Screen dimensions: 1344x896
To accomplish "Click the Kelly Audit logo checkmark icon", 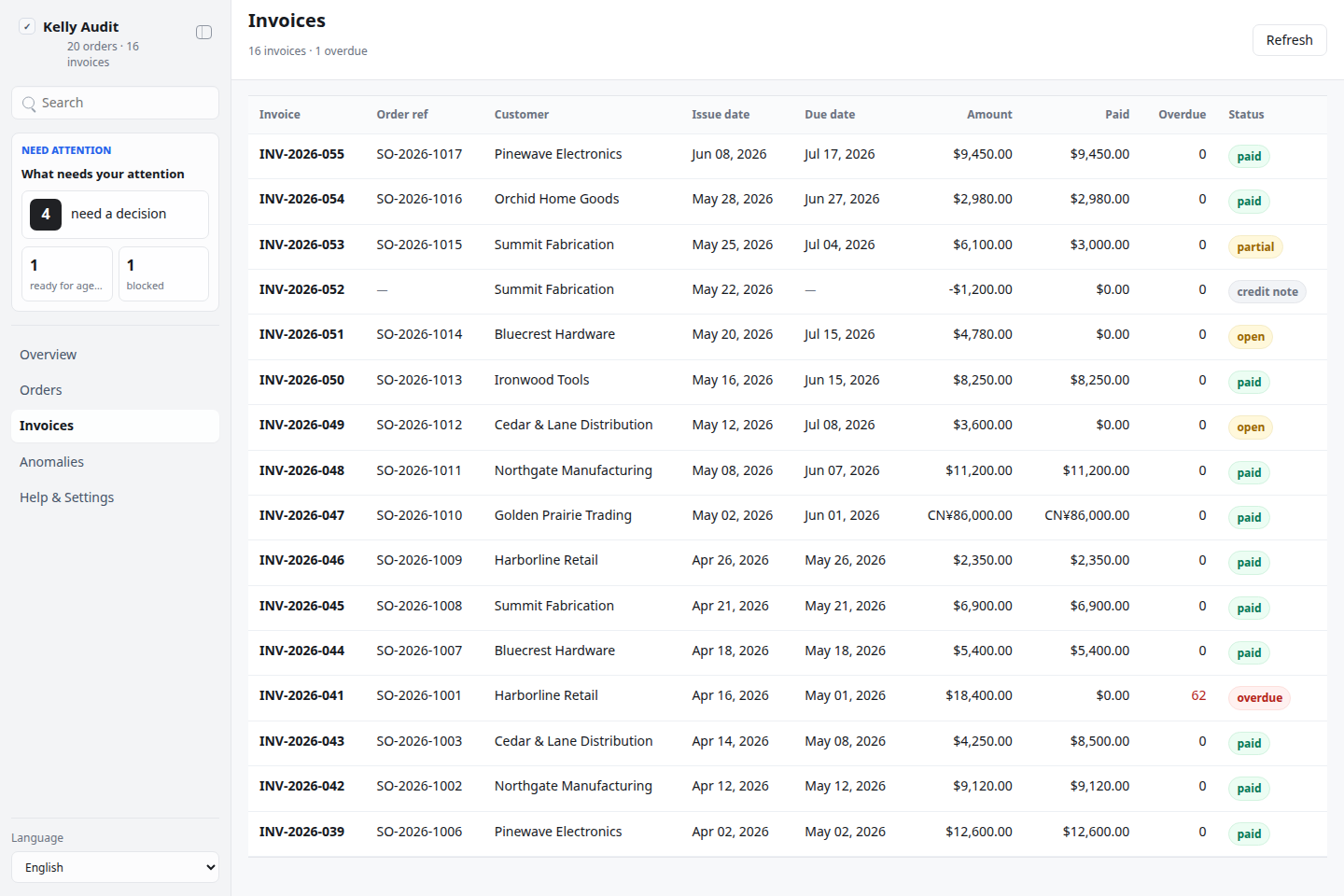I will click(27, 26).
